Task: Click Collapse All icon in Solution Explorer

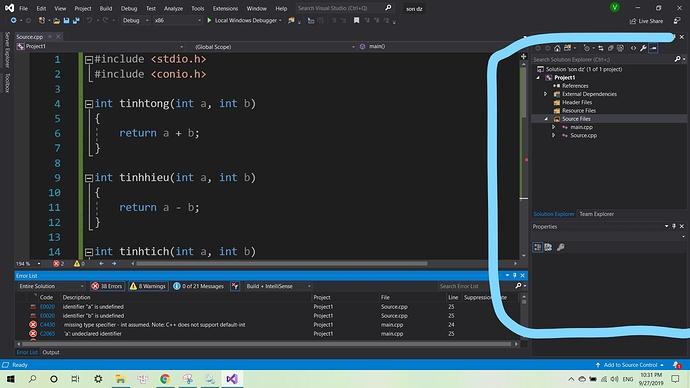Action: point(610,48)
